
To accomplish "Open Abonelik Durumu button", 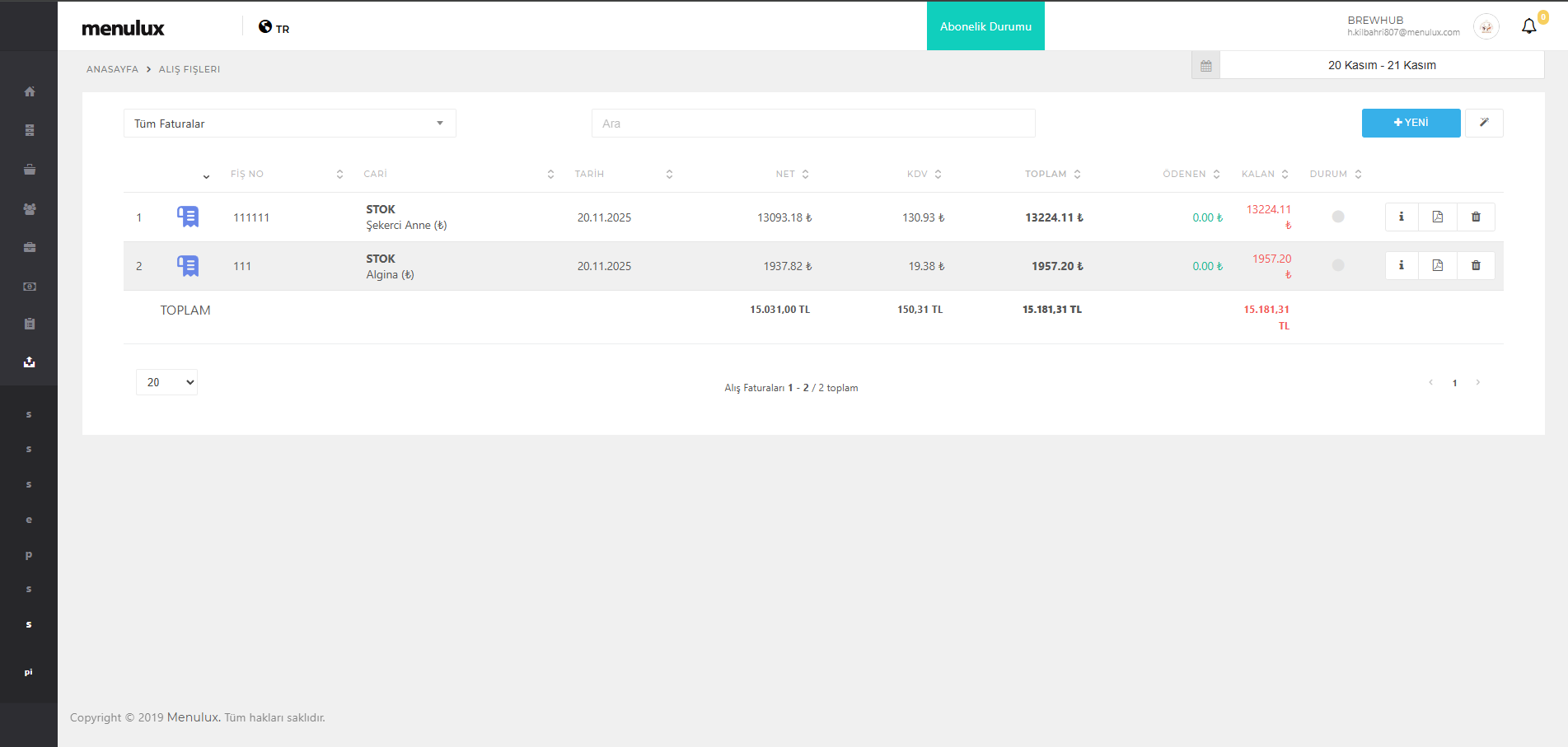I will tap(985, 26).
